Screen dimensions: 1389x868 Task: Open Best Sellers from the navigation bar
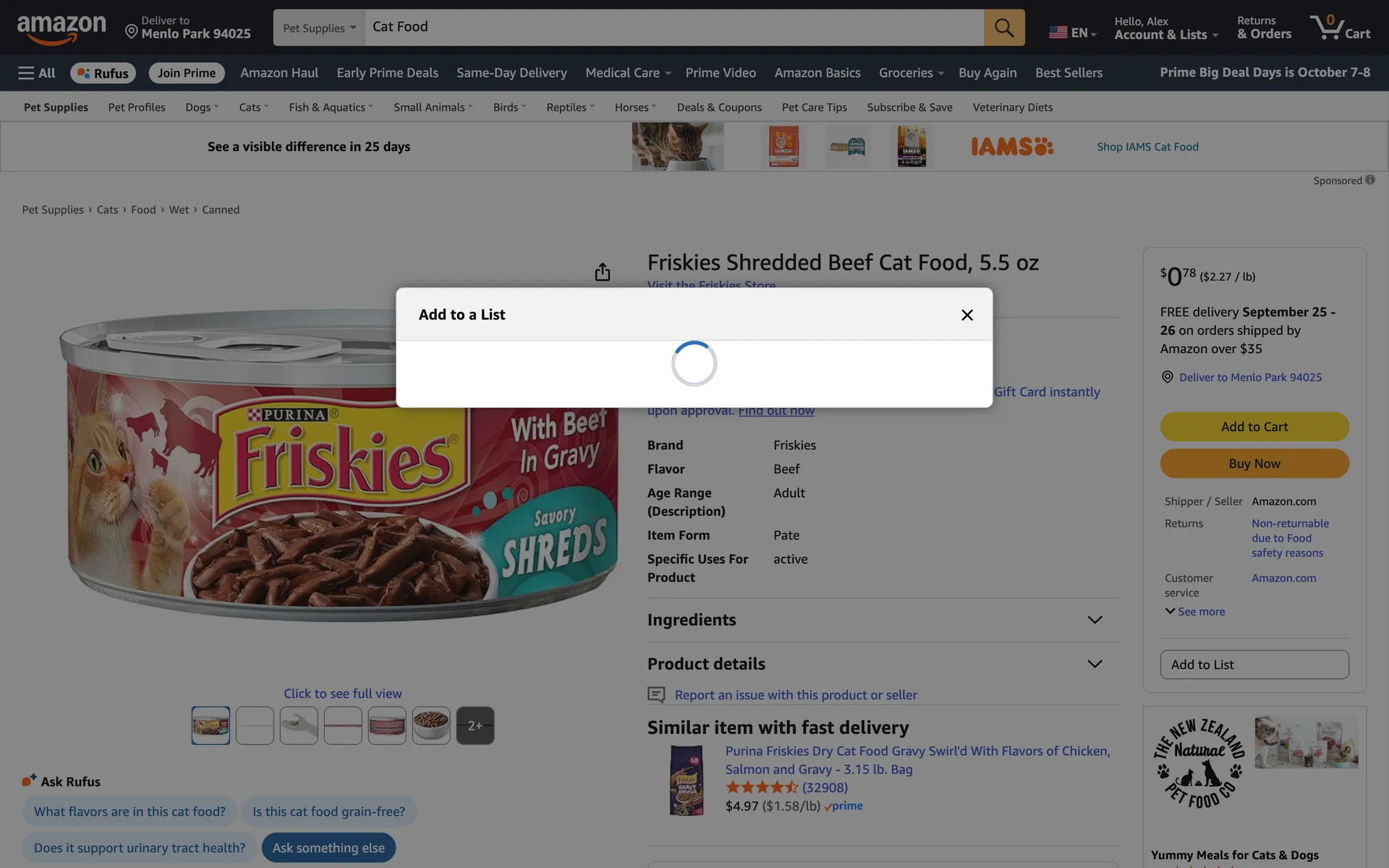1069,73
